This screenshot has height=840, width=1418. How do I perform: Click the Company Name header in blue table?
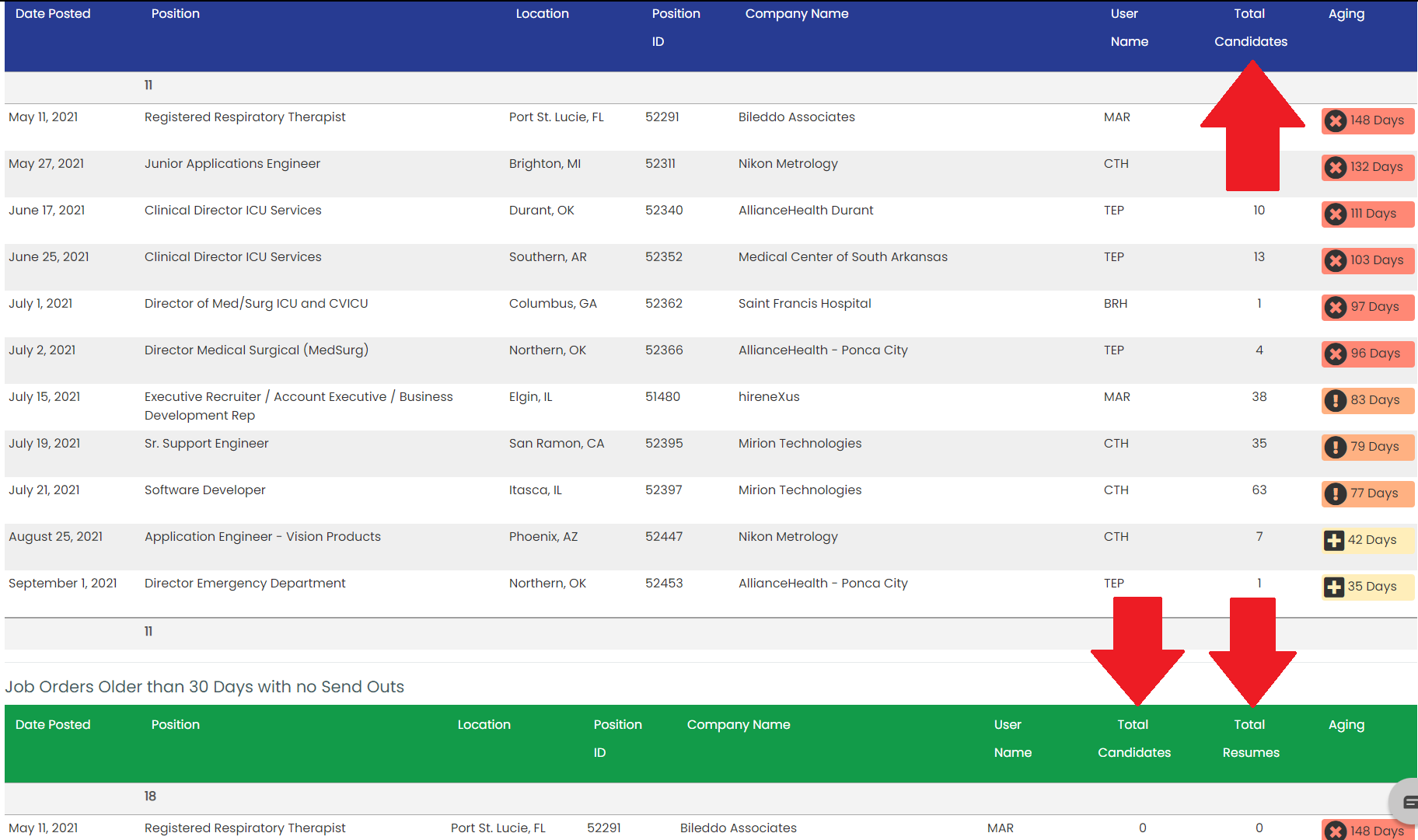coord(797,14)
